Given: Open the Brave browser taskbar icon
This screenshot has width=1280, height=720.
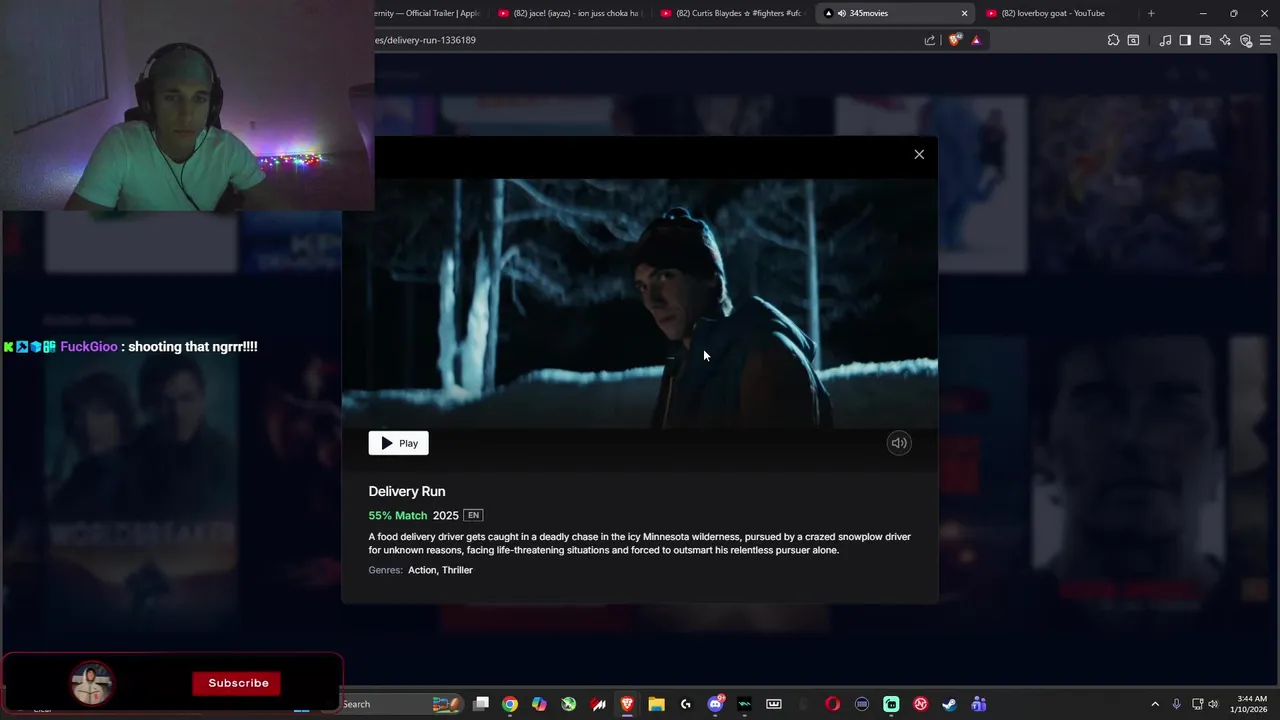Looking at the screenshot, I should click(627, 704).
